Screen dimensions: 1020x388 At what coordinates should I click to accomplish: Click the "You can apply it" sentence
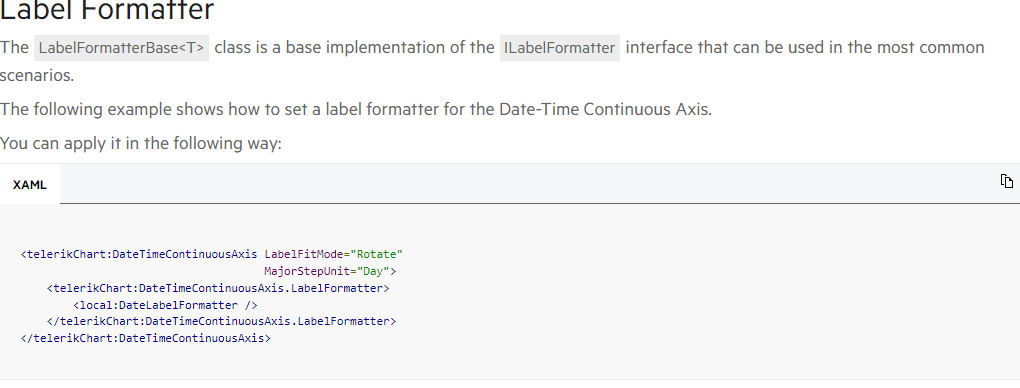141,143
